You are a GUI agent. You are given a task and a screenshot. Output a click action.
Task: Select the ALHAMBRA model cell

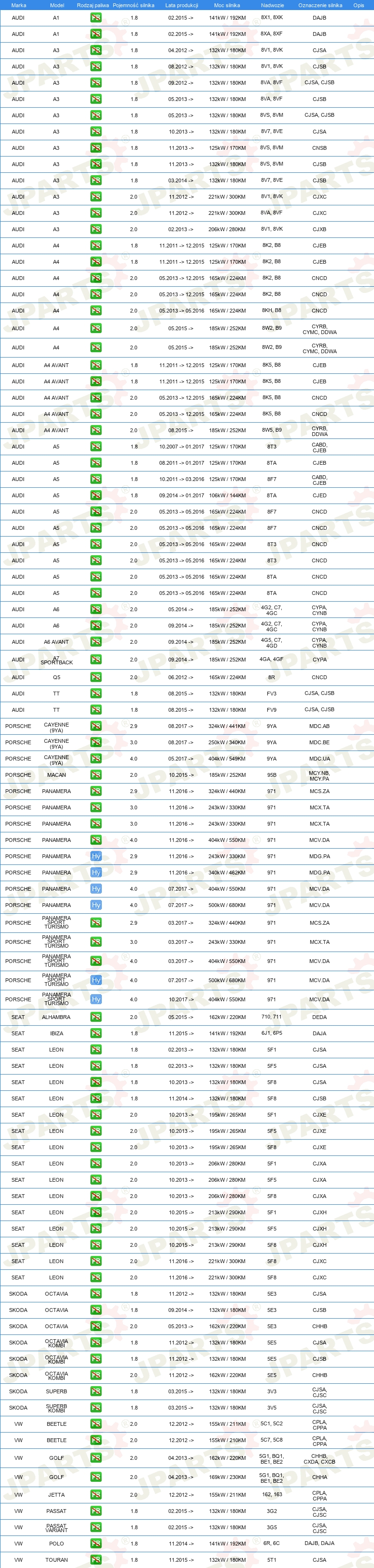[x=56, y=1017]
